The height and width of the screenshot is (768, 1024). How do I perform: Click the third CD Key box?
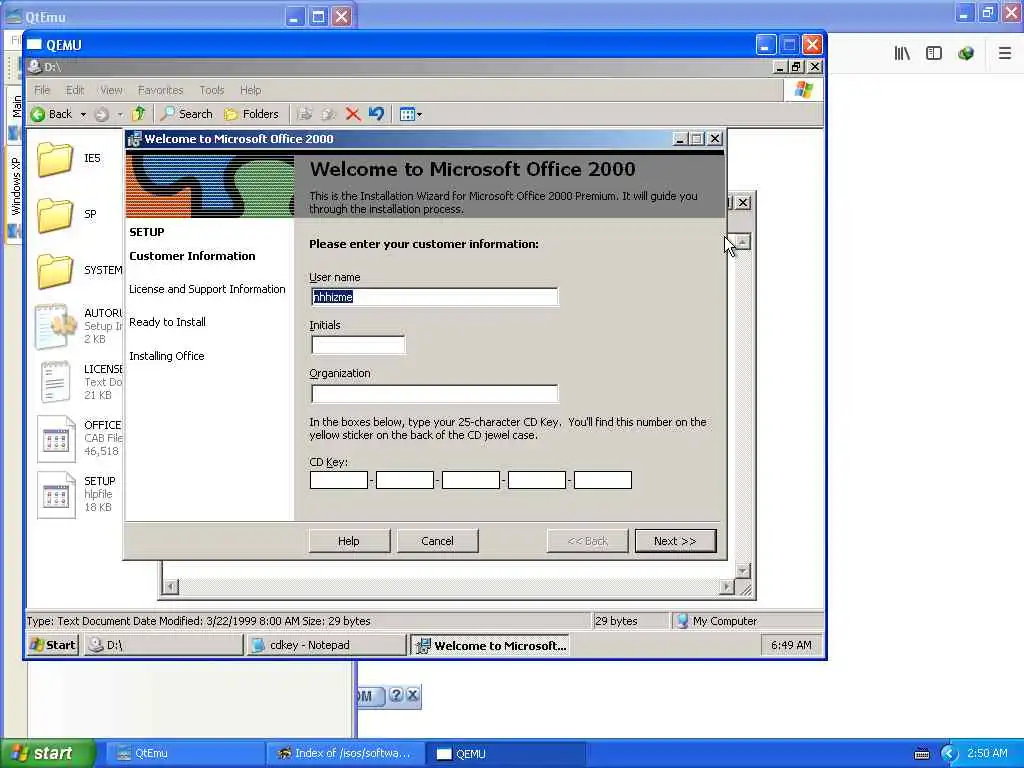pyautogui.click(x=471, y=480)
